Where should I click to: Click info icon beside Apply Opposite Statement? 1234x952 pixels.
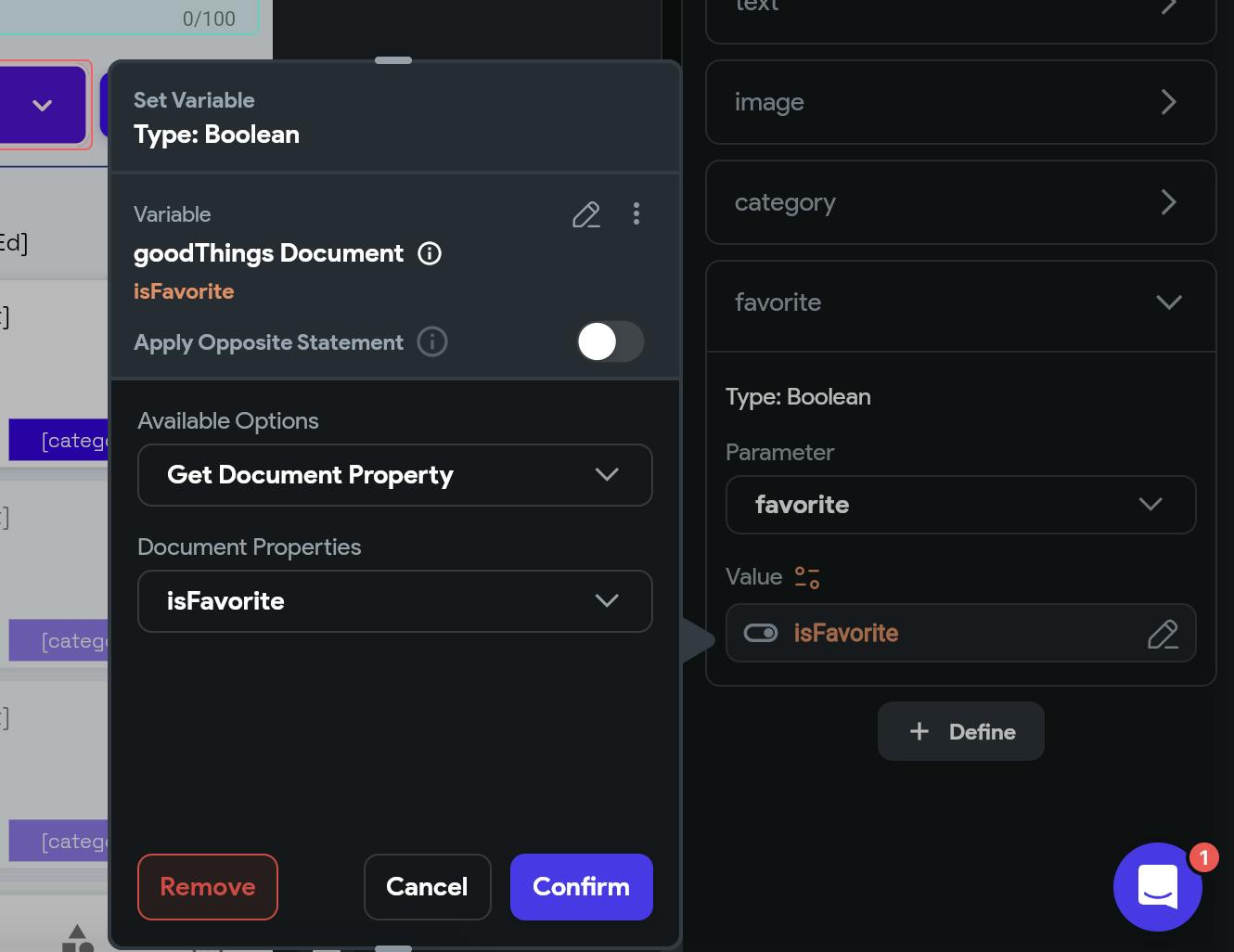pos(432,342)
